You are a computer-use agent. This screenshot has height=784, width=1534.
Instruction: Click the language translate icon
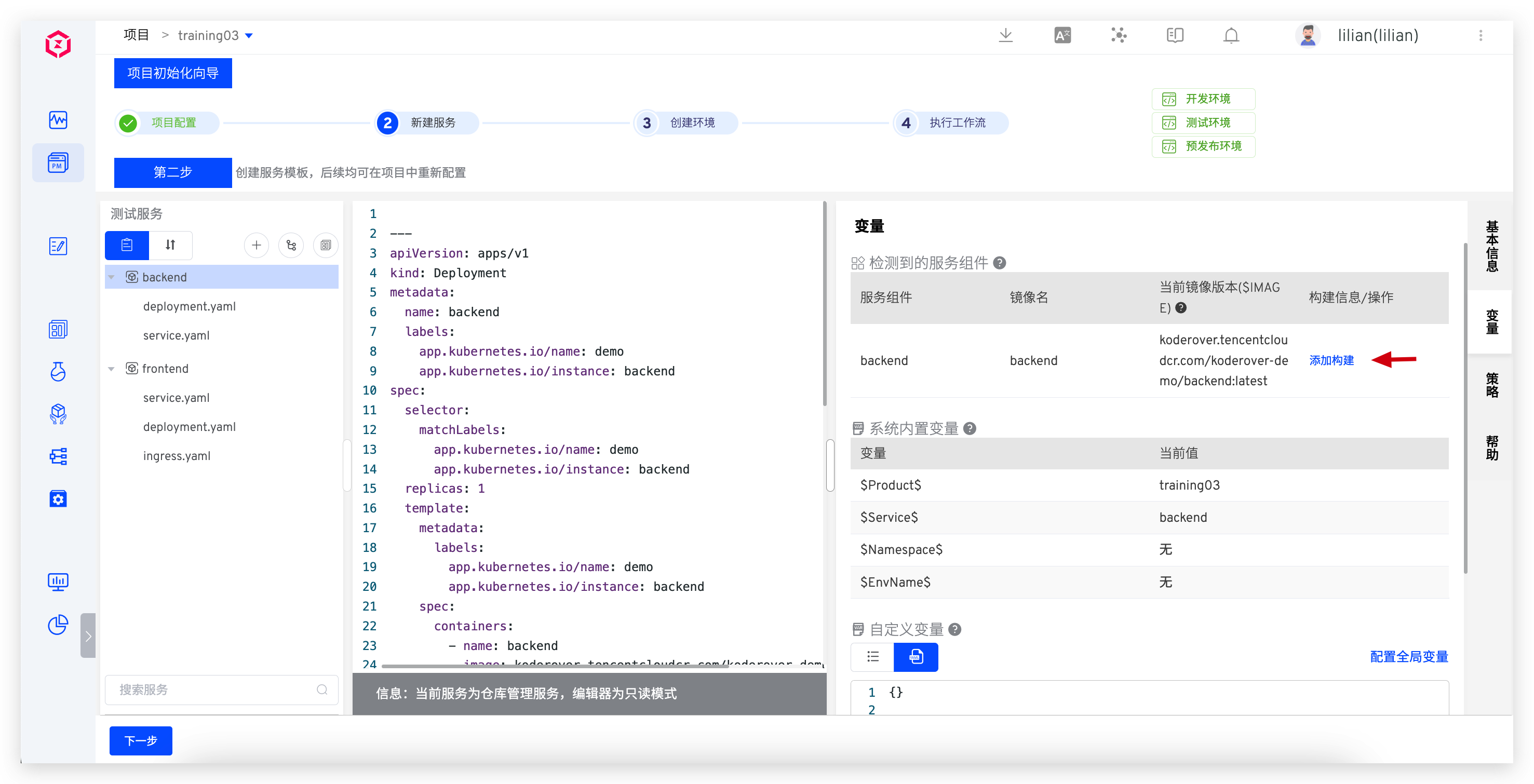point(1062,35)
